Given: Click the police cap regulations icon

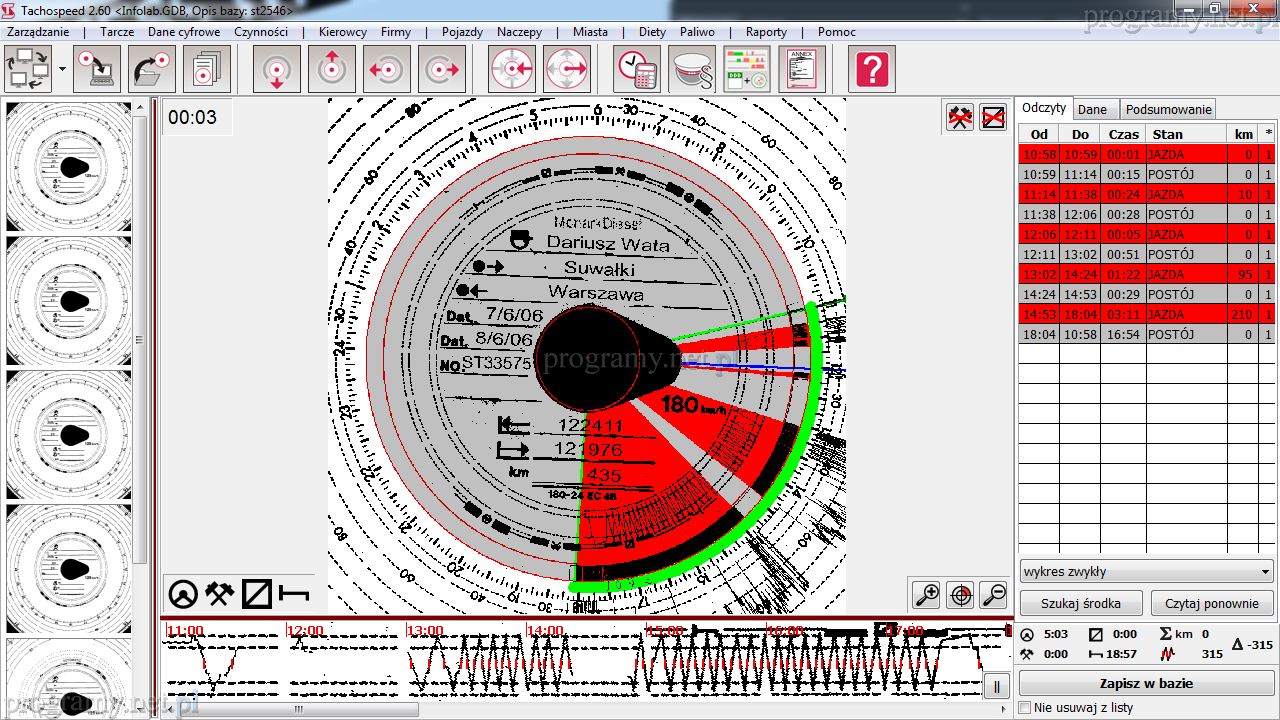Looking at the screenshot, I should click(692, 70).
